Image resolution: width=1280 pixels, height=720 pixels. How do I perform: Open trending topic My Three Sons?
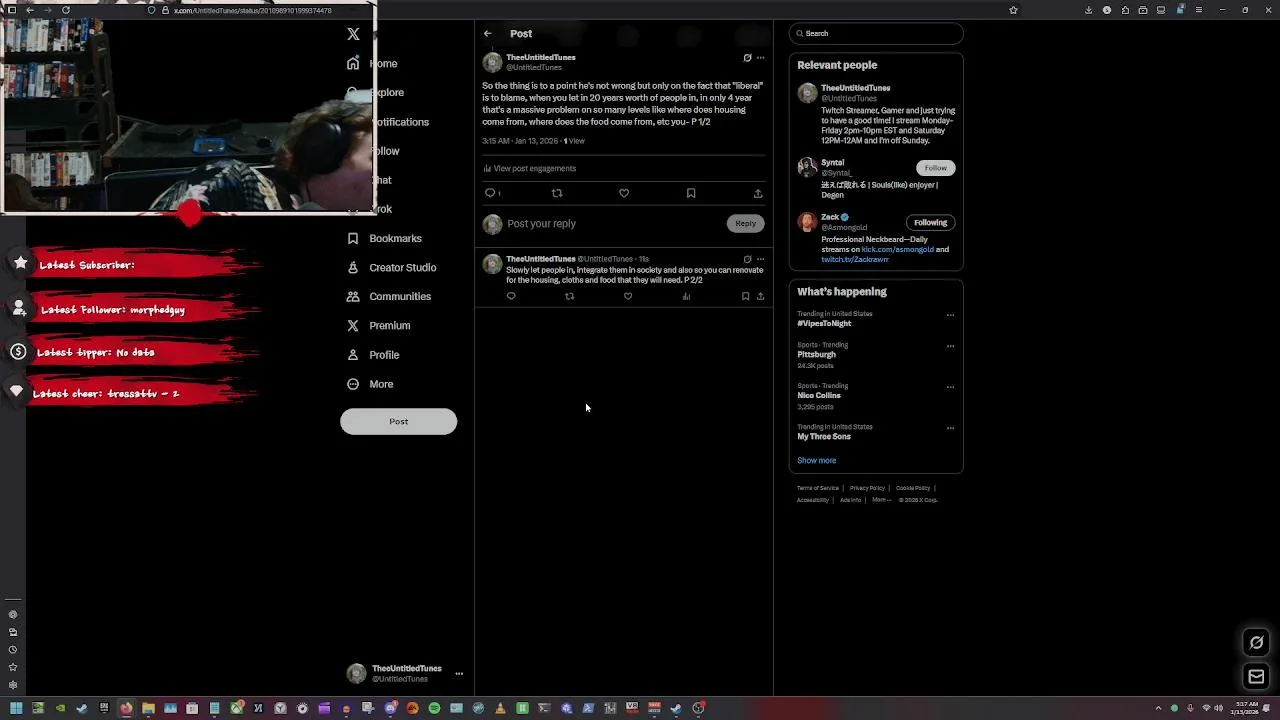(824, 436)
